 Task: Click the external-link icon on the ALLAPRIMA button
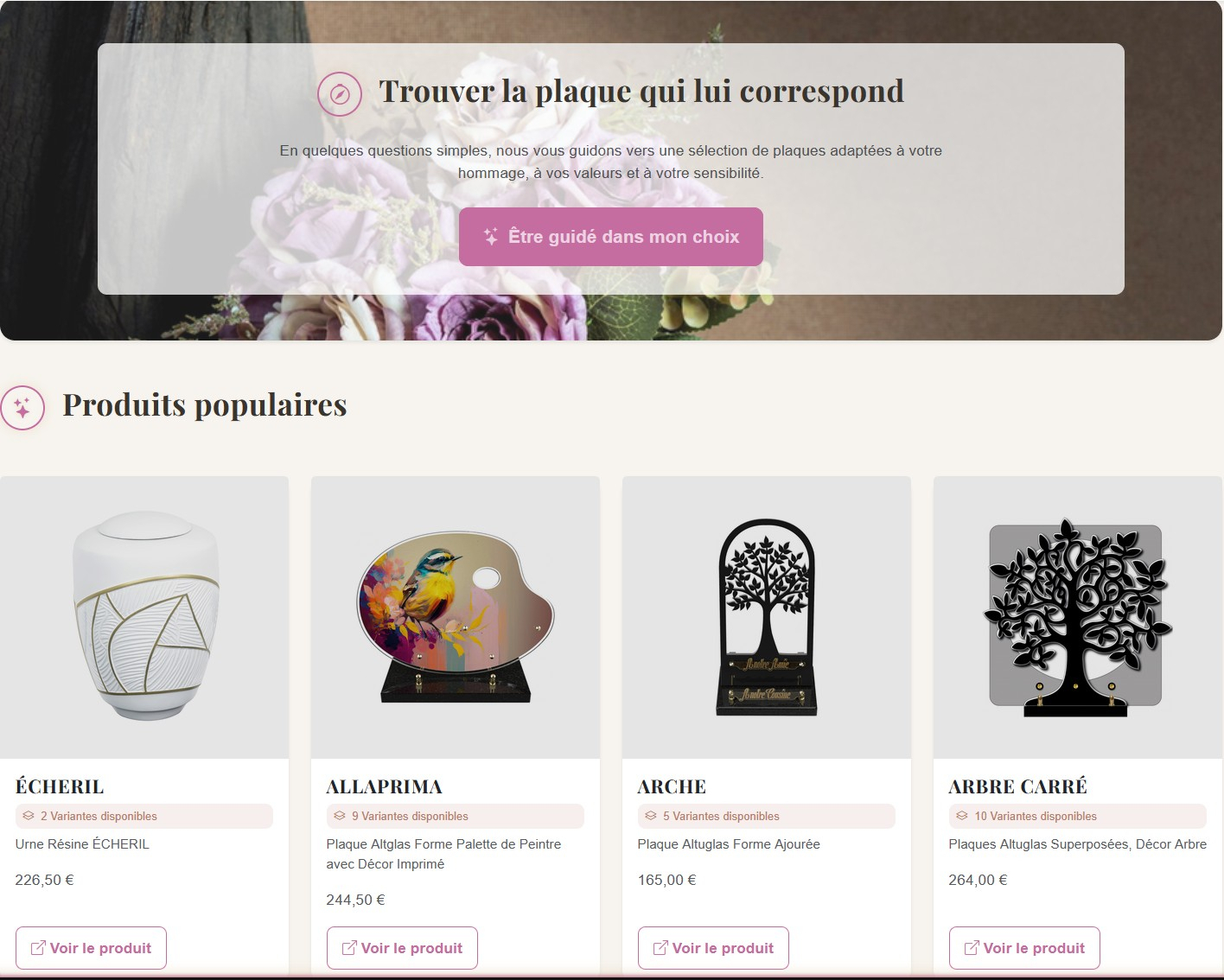(x=349, y=948)
